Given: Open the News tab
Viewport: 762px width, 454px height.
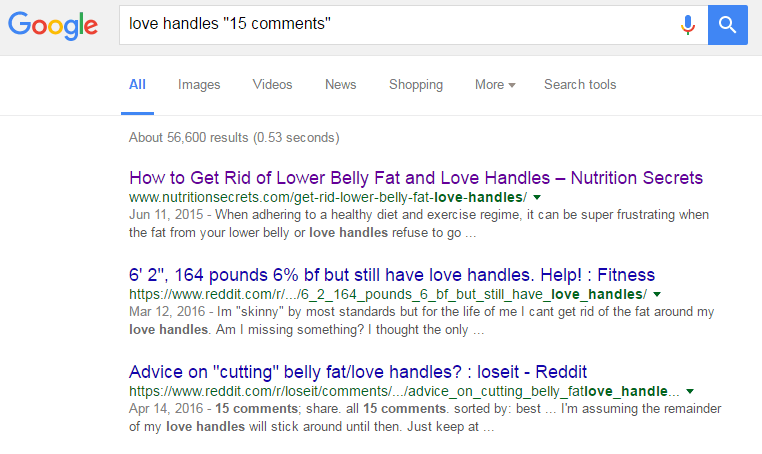Looking at the screenshot, I should pos(340,85).
